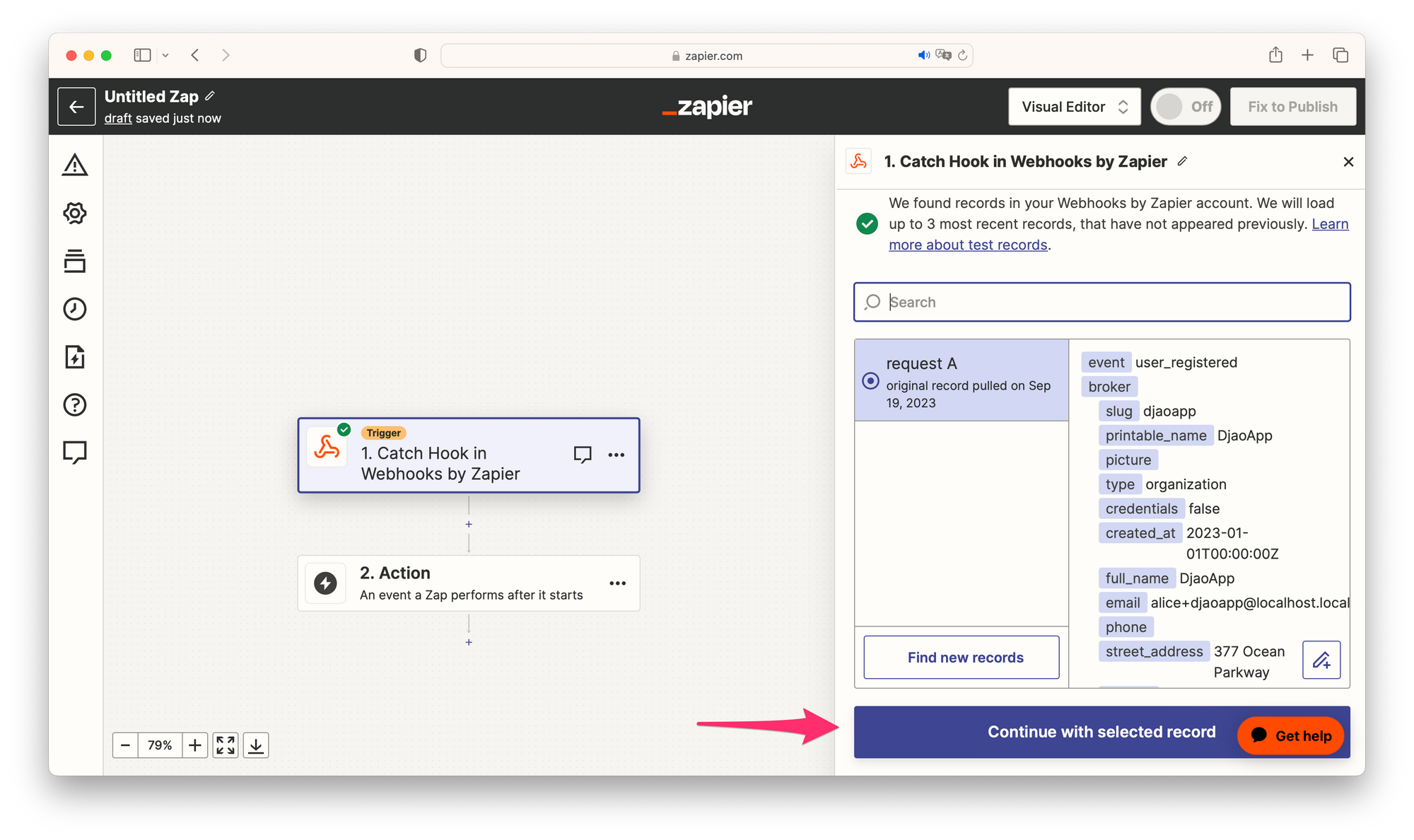Click the phone field label
Image resolution: width=1414 pixels, height=840 pixels.
(1126, 627)
